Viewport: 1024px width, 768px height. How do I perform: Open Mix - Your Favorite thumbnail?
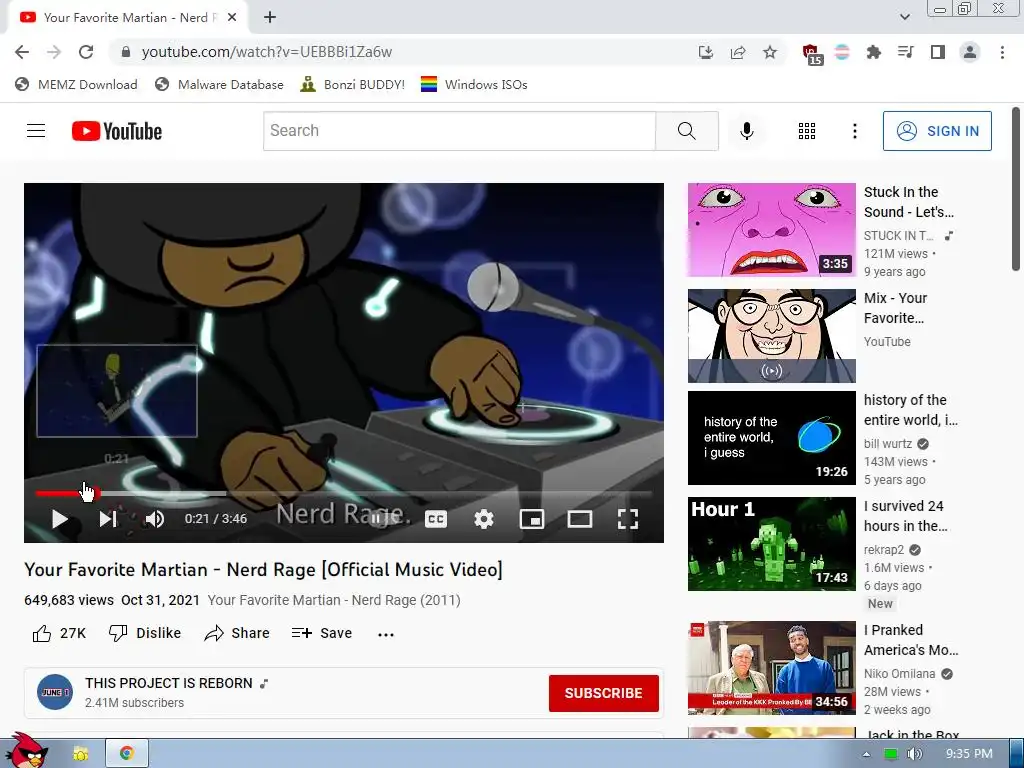(x=771, y=336)
